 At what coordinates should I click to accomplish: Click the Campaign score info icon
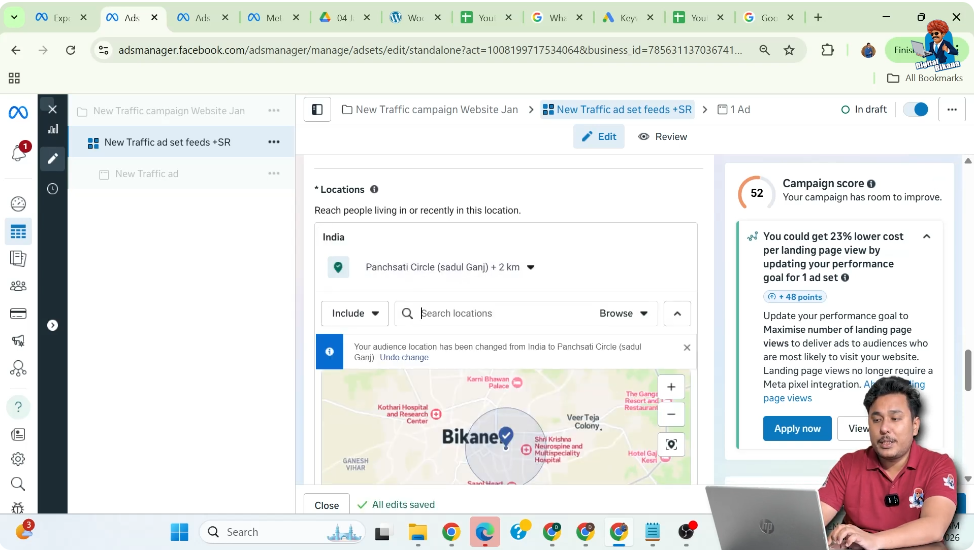click(x=872, y=184)
